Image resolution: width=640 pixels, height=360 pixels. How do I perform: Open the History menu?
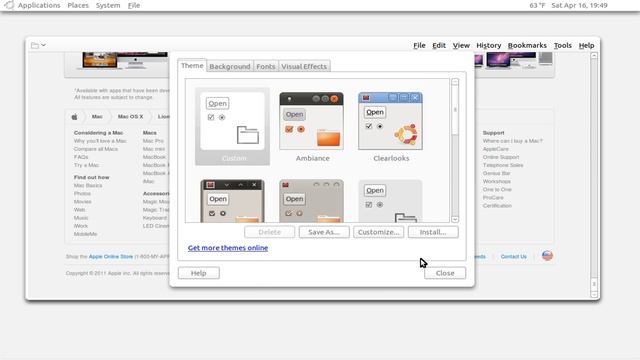click(x=489, y=45)
